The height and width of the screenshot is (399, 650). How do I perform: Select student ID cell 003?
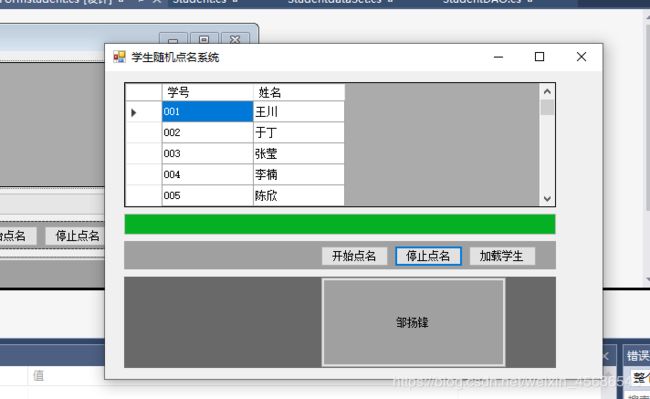207,154
